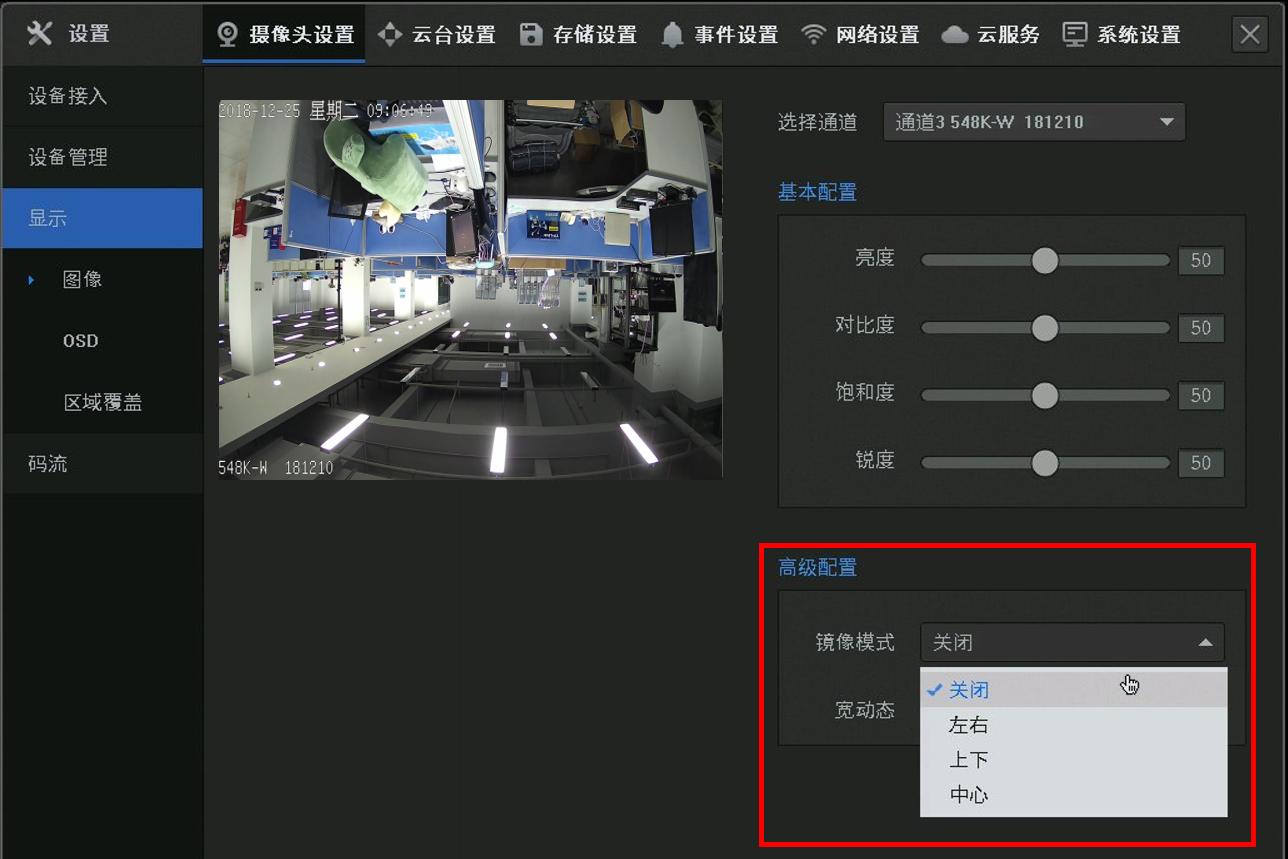Click the cloud service icon
This screenshot has width=1288, height=859.
(955, 35)
